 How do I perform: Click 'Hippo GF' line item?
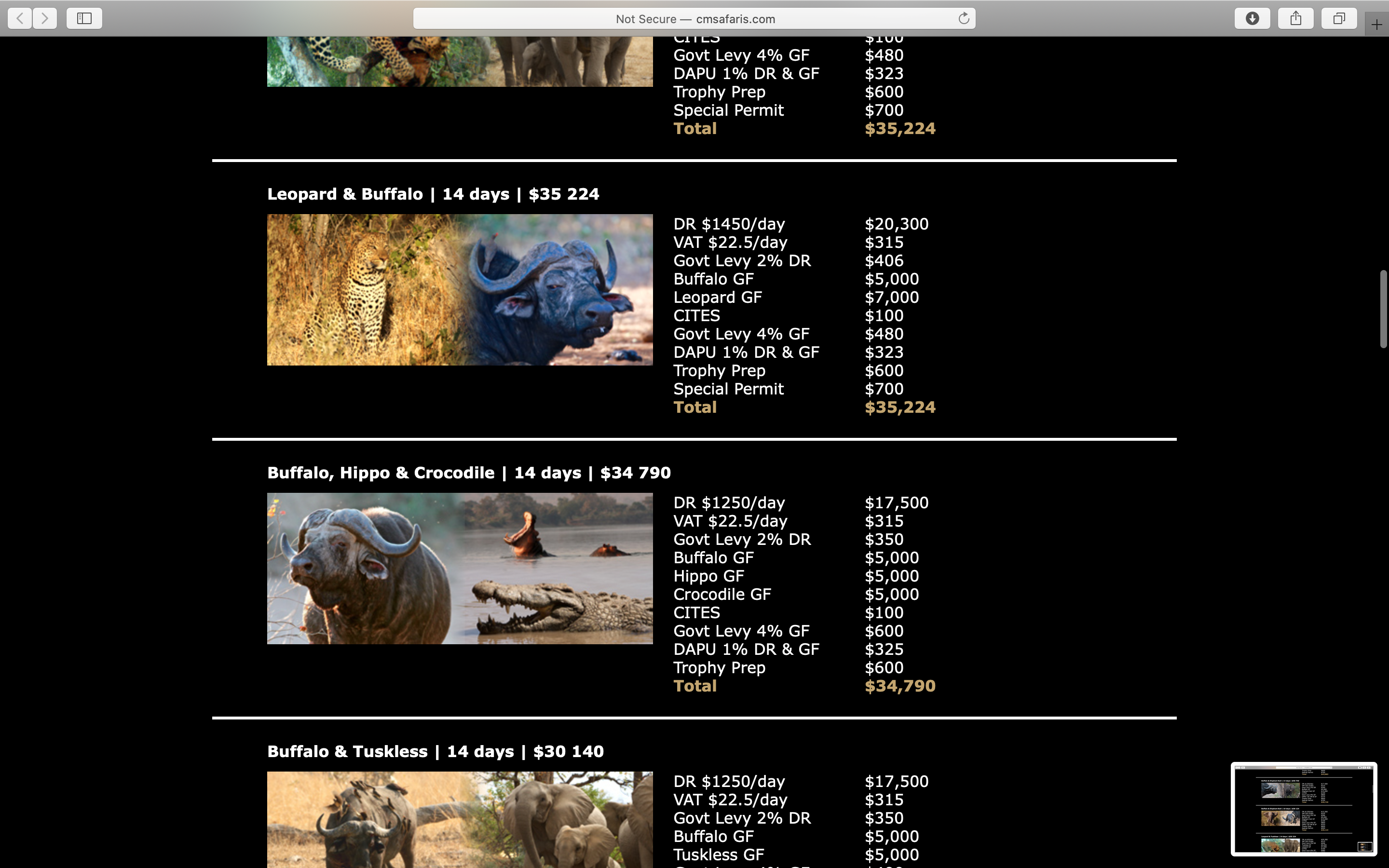pyautogui.click(x=709, y=576)
